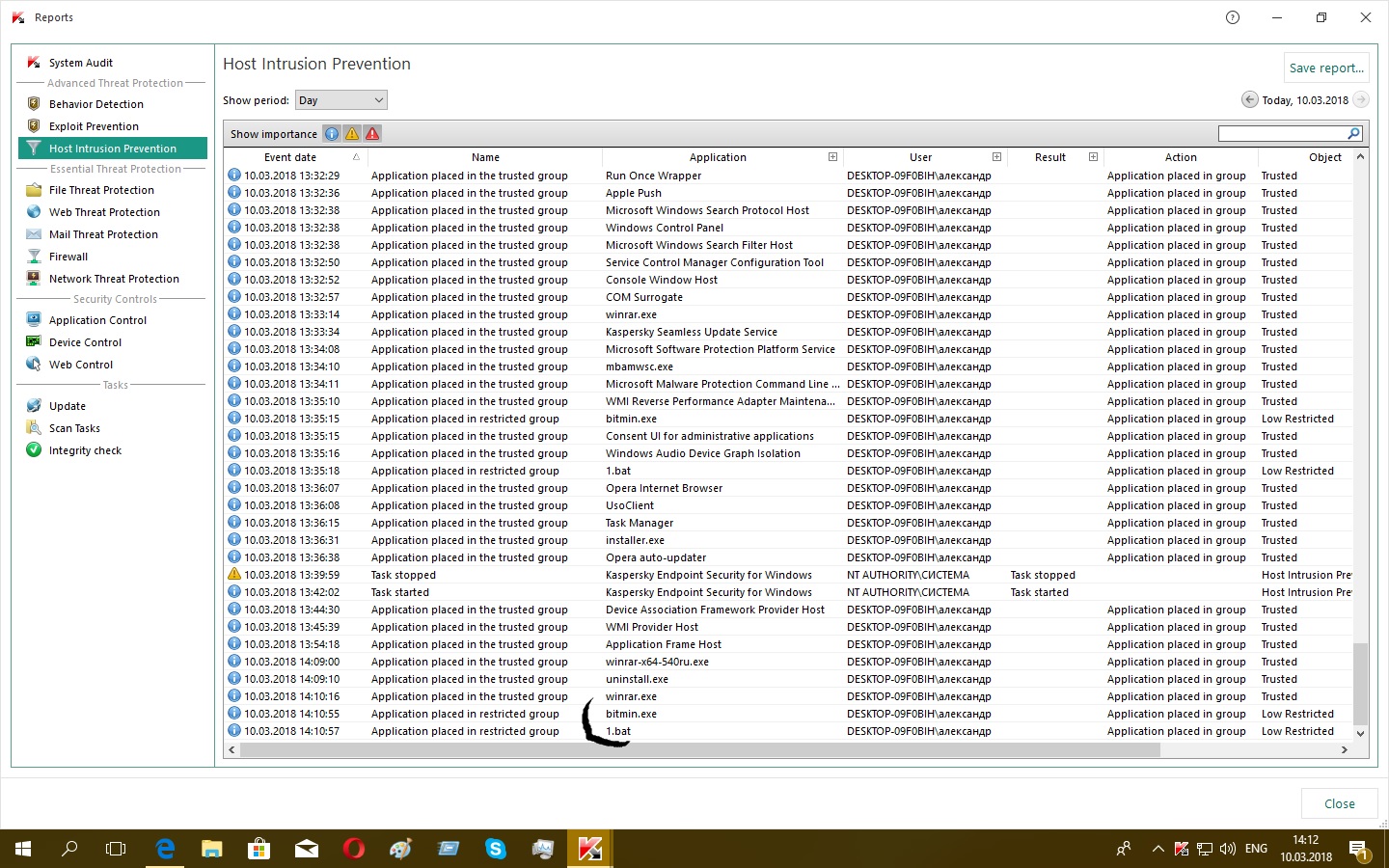1389x868 pixels.
Task: Click the Application Control icon
Action: tap(34, 320)
